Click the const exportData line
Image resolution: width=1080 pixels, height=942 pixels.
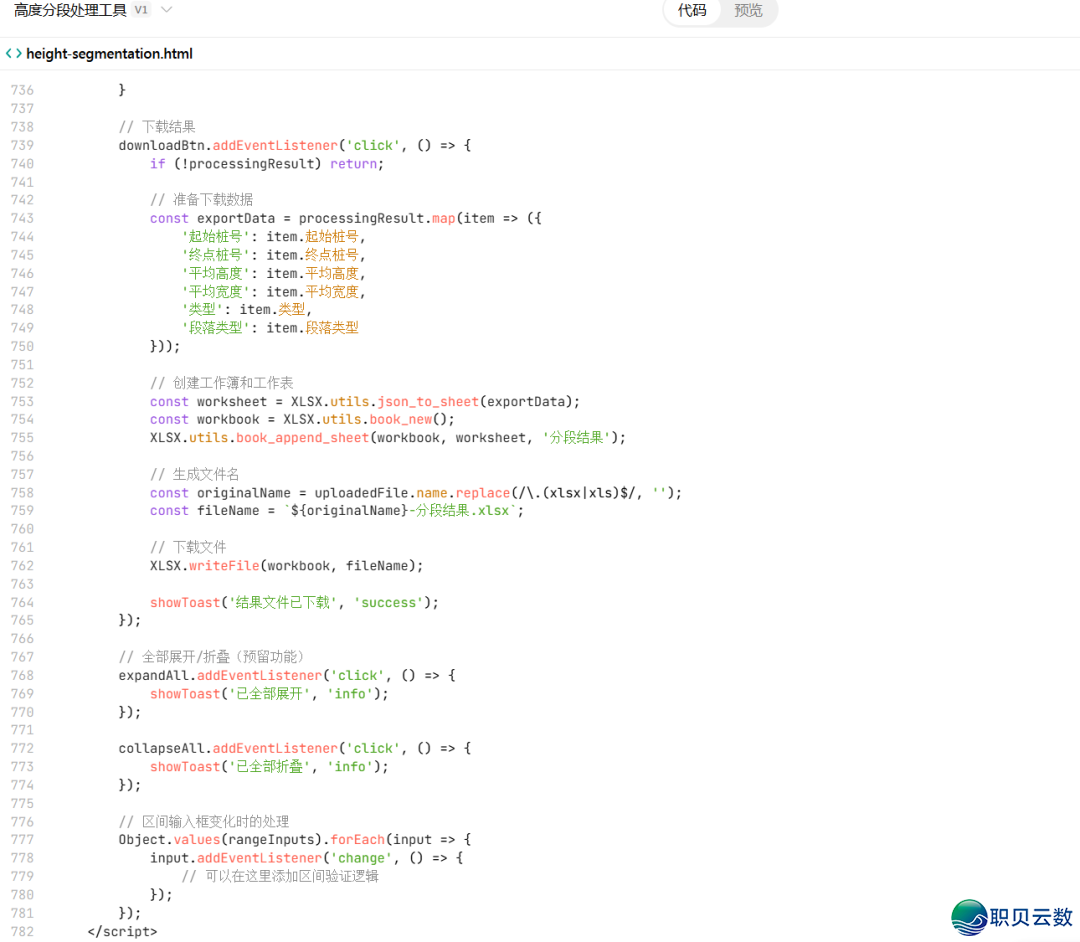[x=346, y=218]
